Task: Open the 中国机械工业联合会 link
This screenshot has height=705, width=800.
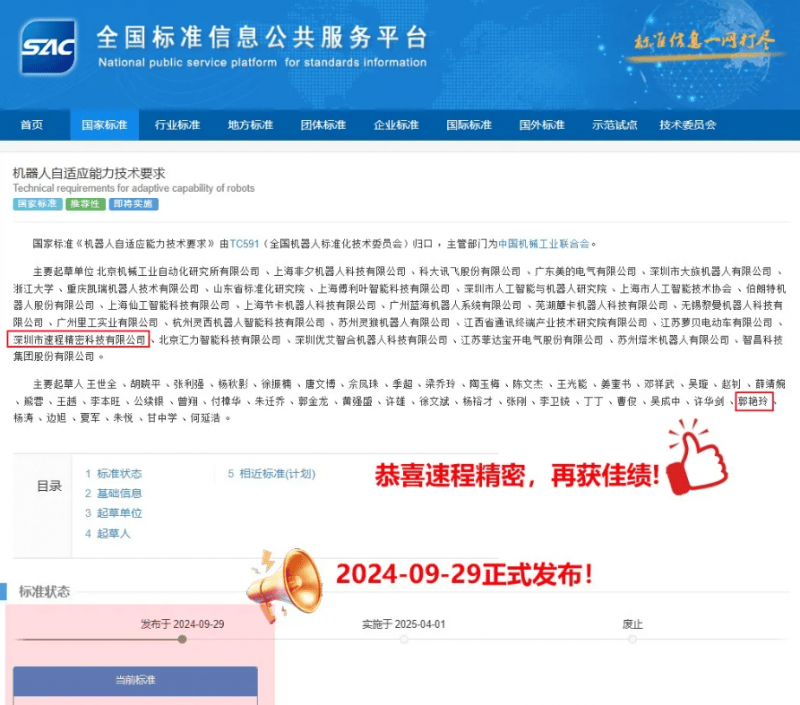Action: (544, 243)
